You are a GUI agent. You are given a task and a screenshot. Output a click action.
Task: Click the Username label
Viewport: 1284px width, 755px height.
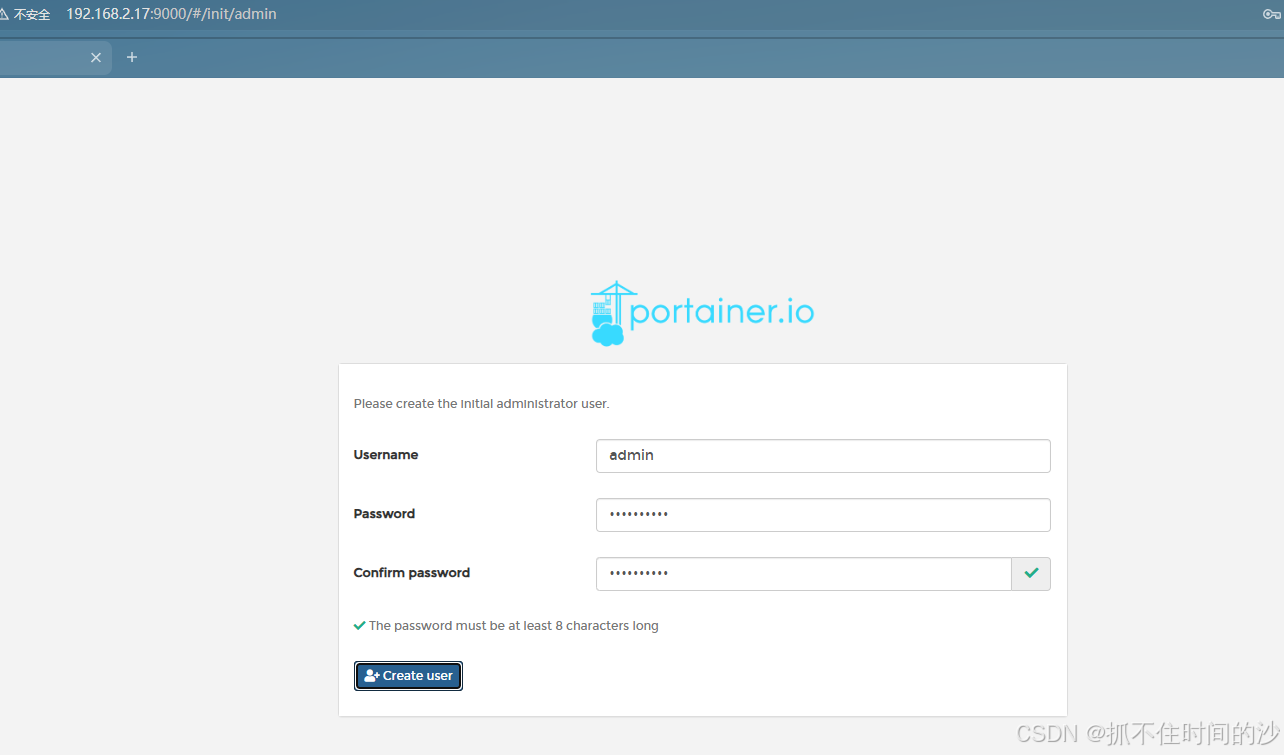[386, 455]
